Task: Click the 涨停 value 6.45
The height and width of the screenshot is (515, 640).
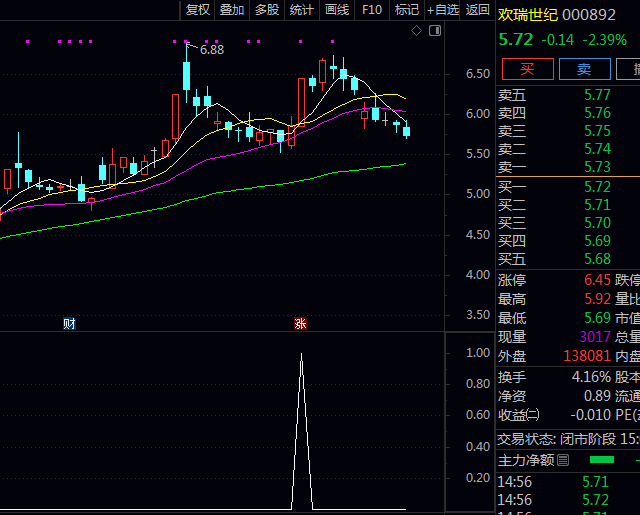Action: click(x=597, y=280)
